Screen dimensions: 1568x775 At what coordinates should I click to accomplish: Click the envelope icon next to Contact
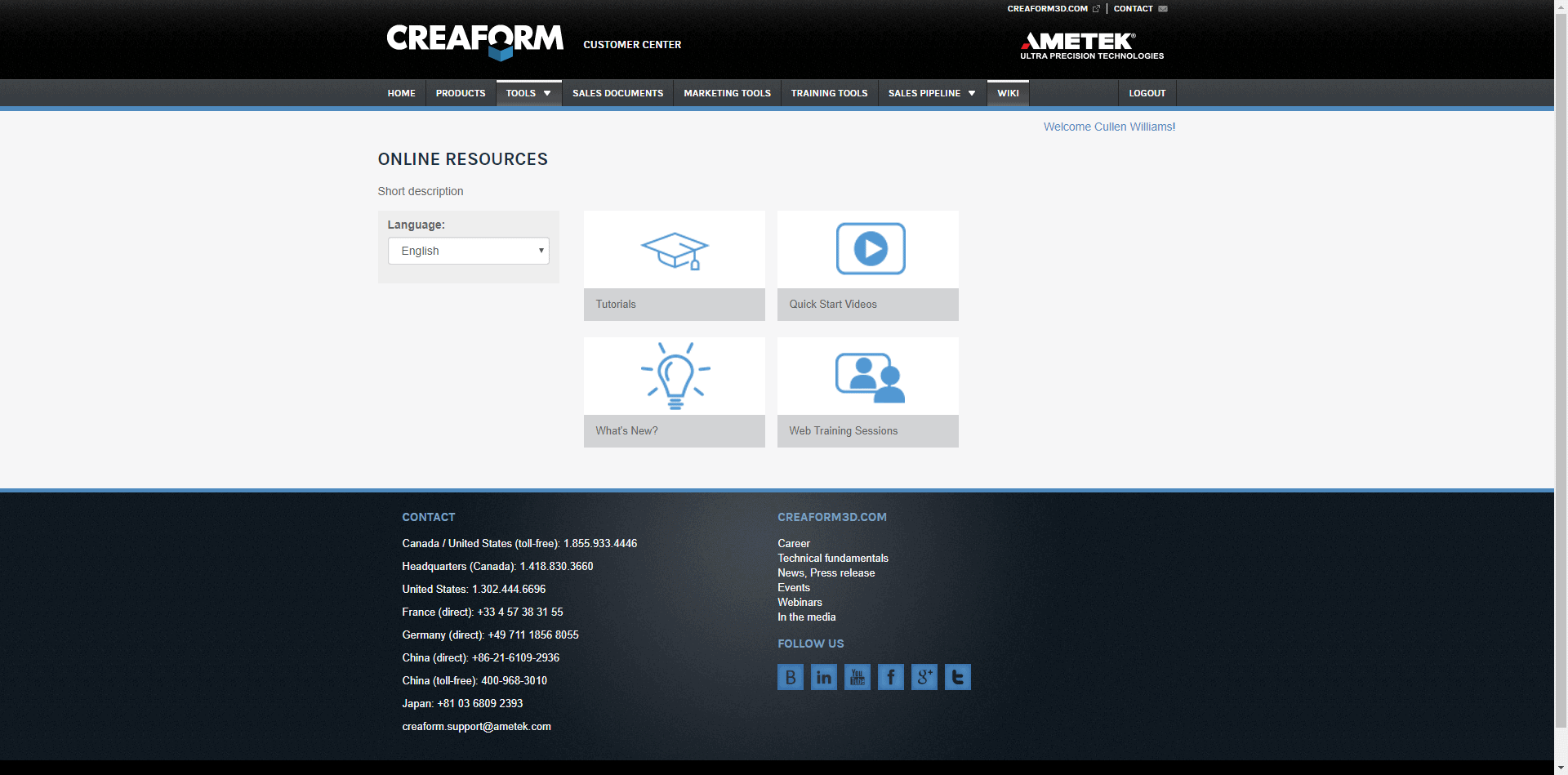click(x=1163, y=9)
